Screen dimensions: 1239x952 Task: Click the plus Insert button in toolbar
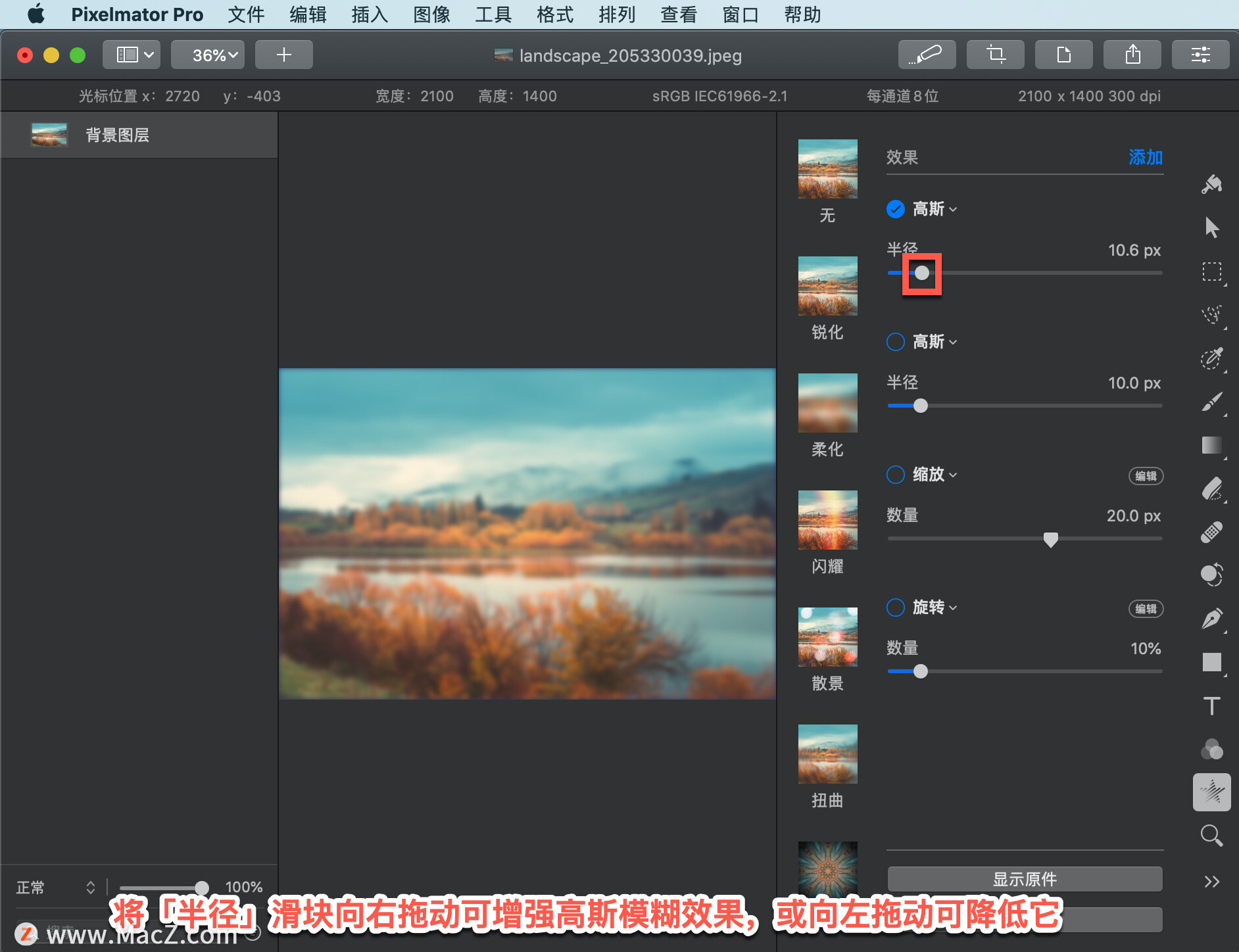pyautogui.click(x=283, y=55)
